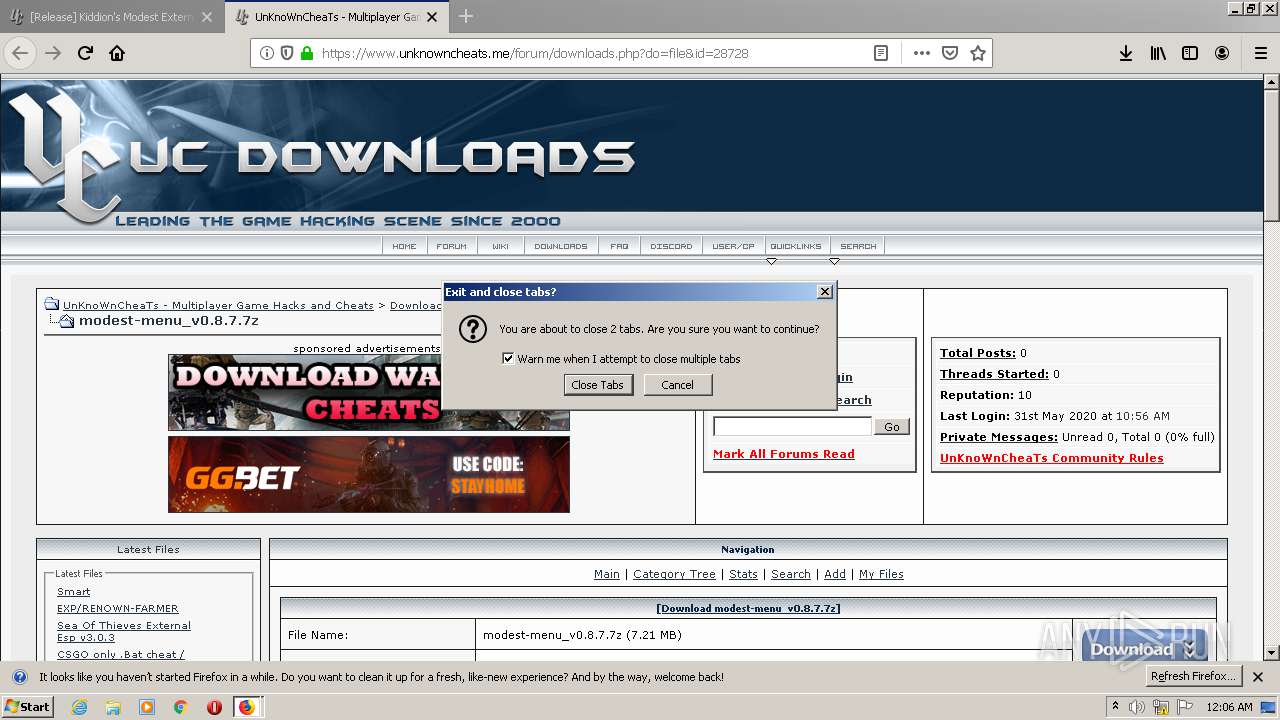Toggle reader view in address bar
Screen dimensions: 1280x720
pyautogui.click(x=881, y=53)
